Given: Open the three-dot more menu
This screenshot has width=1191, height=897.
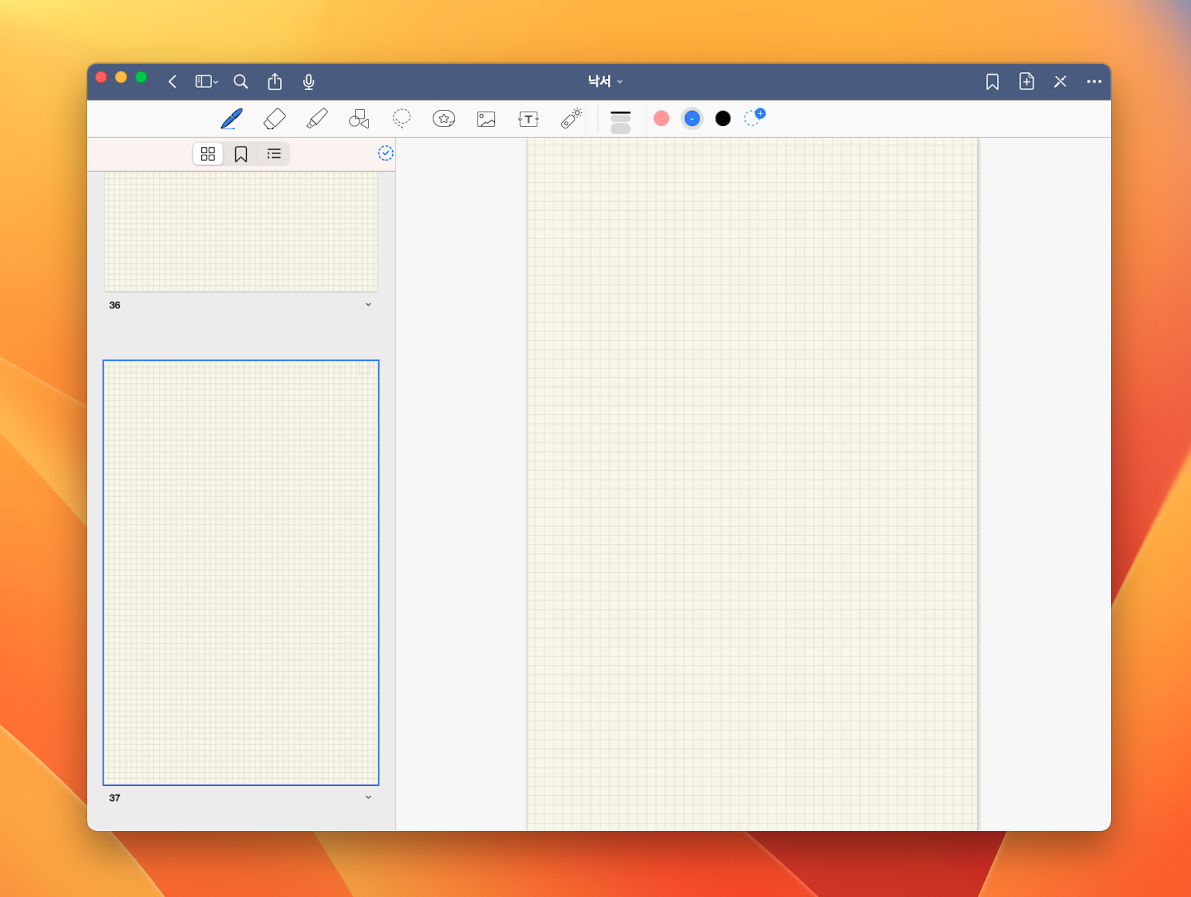Looking at the screenshot, I should pyautogui.click(x=1094, y=81).
